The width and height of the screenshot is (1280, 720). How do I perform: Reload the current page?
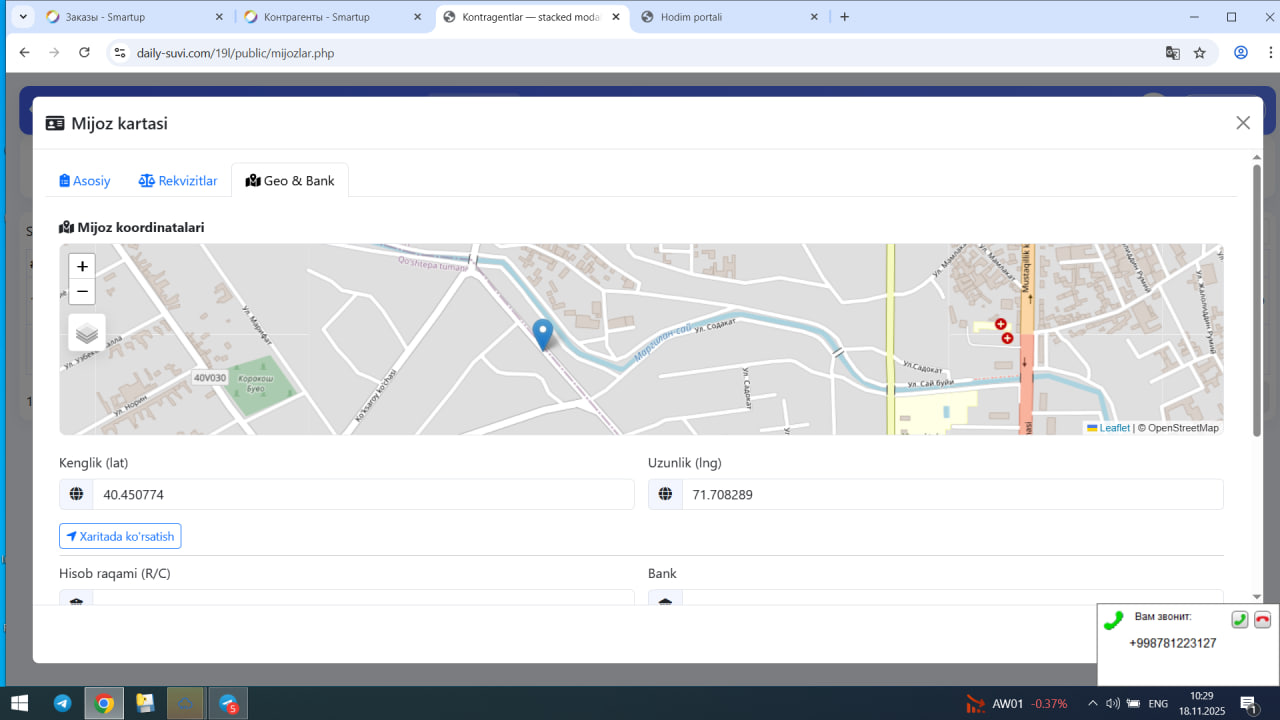pyautogui.click(x=84, y=53)
